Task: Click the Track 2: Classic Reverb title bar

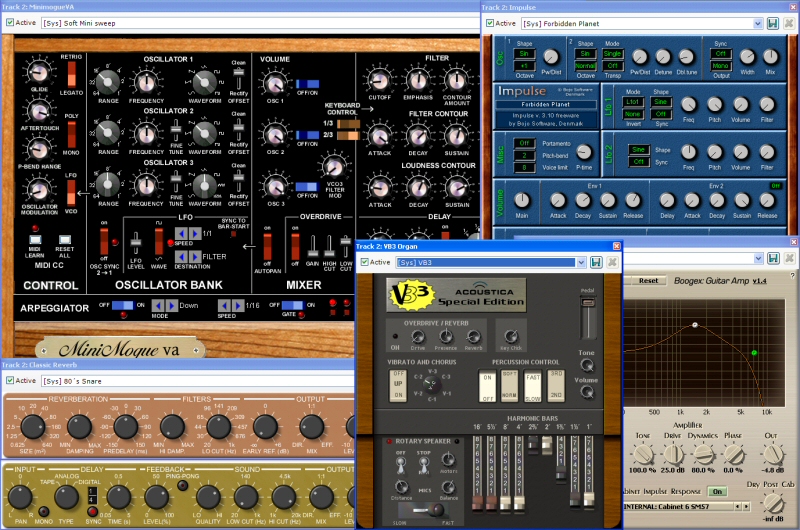Action: pos(178,365)
